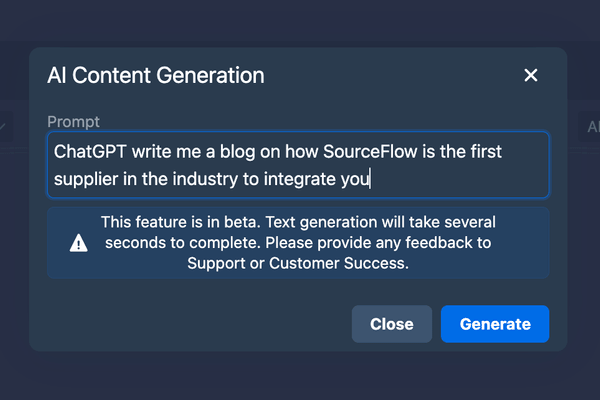600x400 pixels.
Task: Click the "AI Content Generation" dialog title
Action: tap(155, 75)
